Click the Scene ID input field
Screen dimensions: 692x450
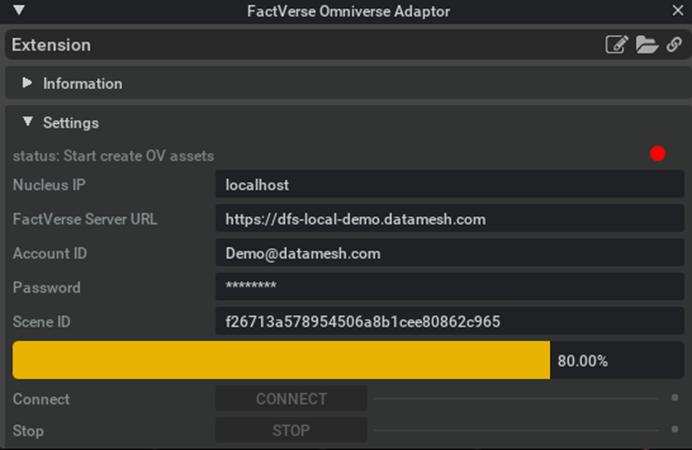[x=450, y=321]
